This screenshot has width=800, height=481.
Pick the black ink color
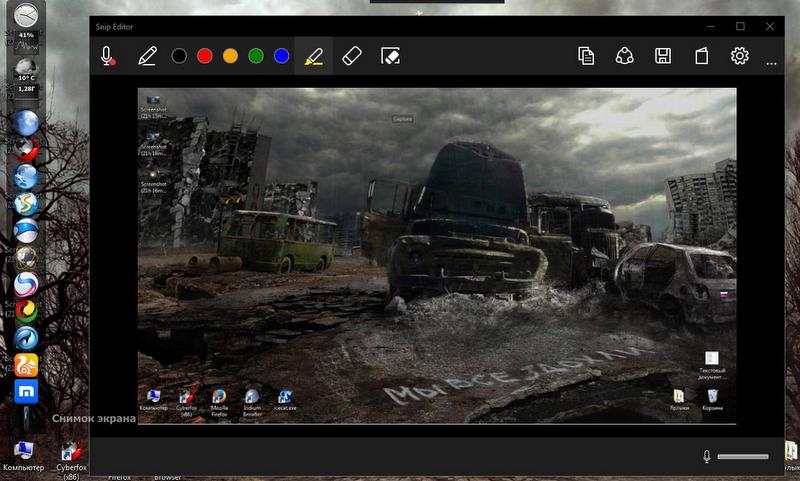[x=179, y=56]
